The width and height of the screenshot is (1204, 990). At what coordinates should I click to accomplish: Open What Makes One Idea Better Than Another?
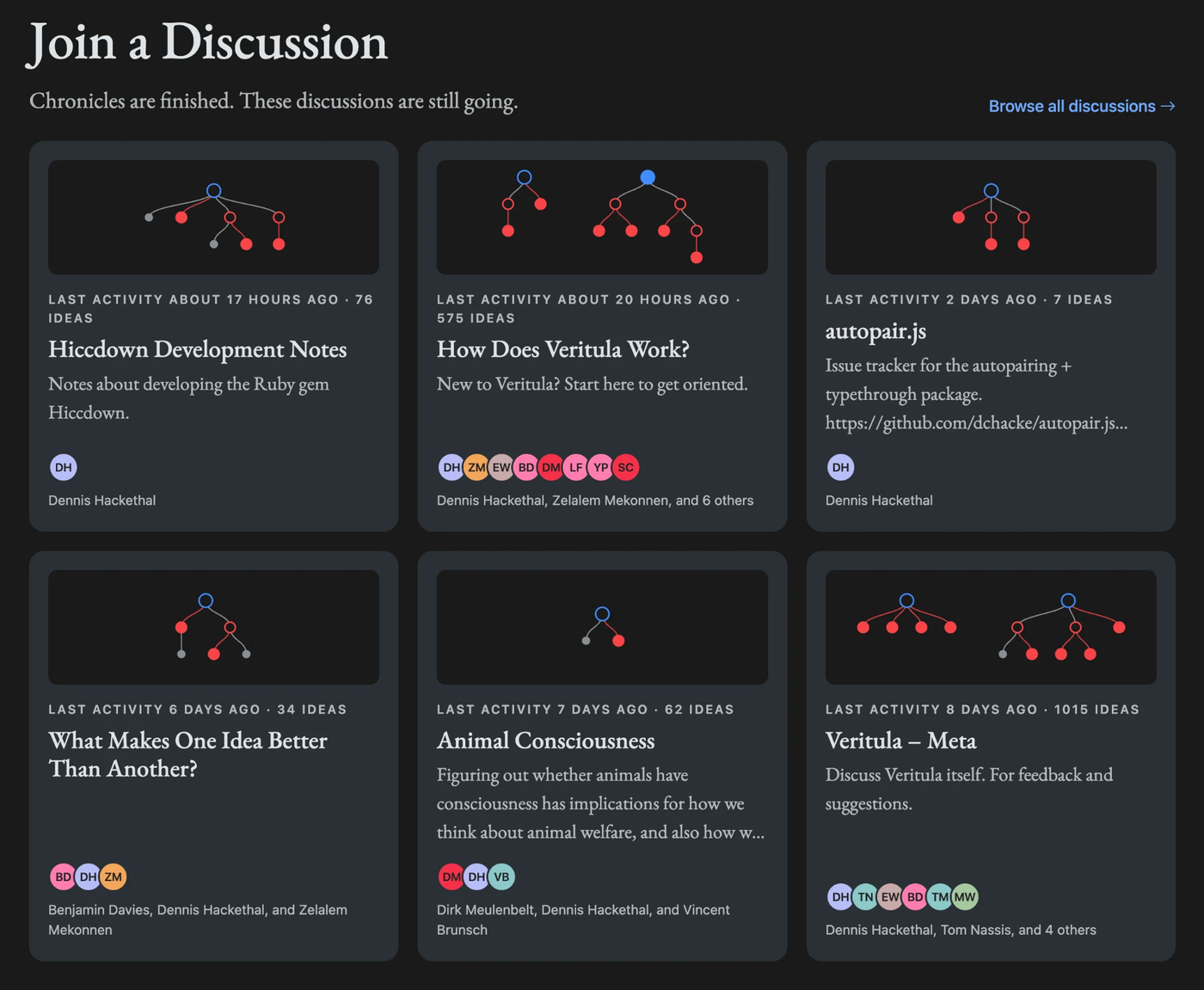(187, 754)
